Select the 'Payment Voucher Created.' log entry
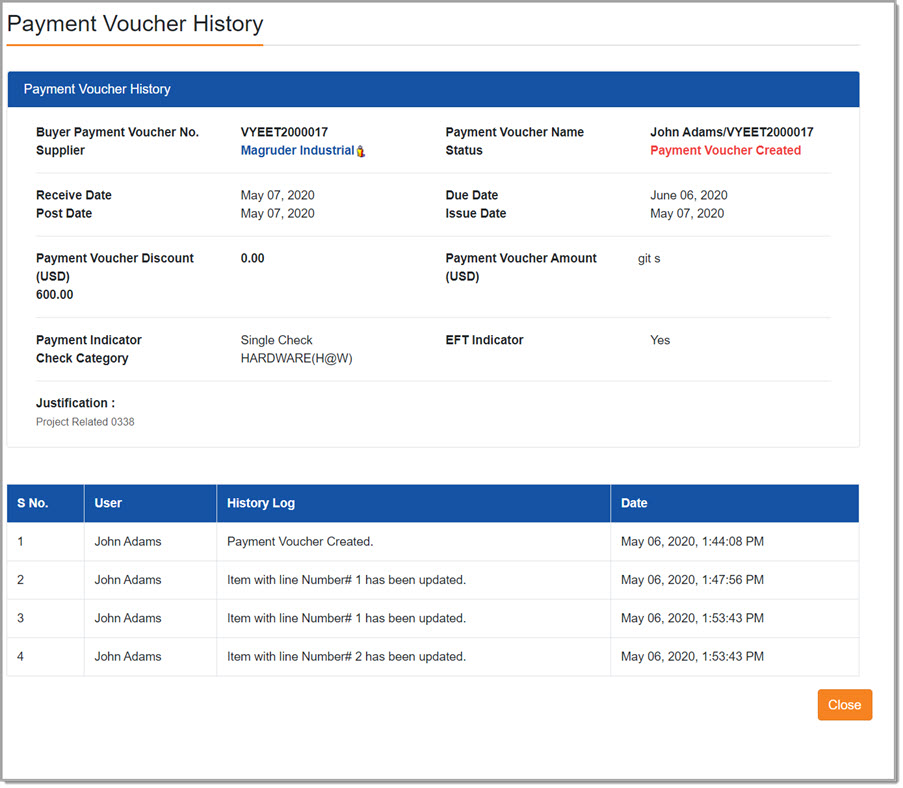This screenshot has height=788, width=903. (x=300, y=541)
